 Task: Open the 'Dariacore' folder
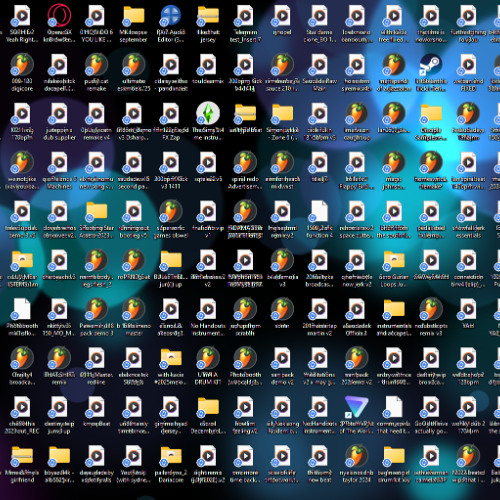point(171,456)
